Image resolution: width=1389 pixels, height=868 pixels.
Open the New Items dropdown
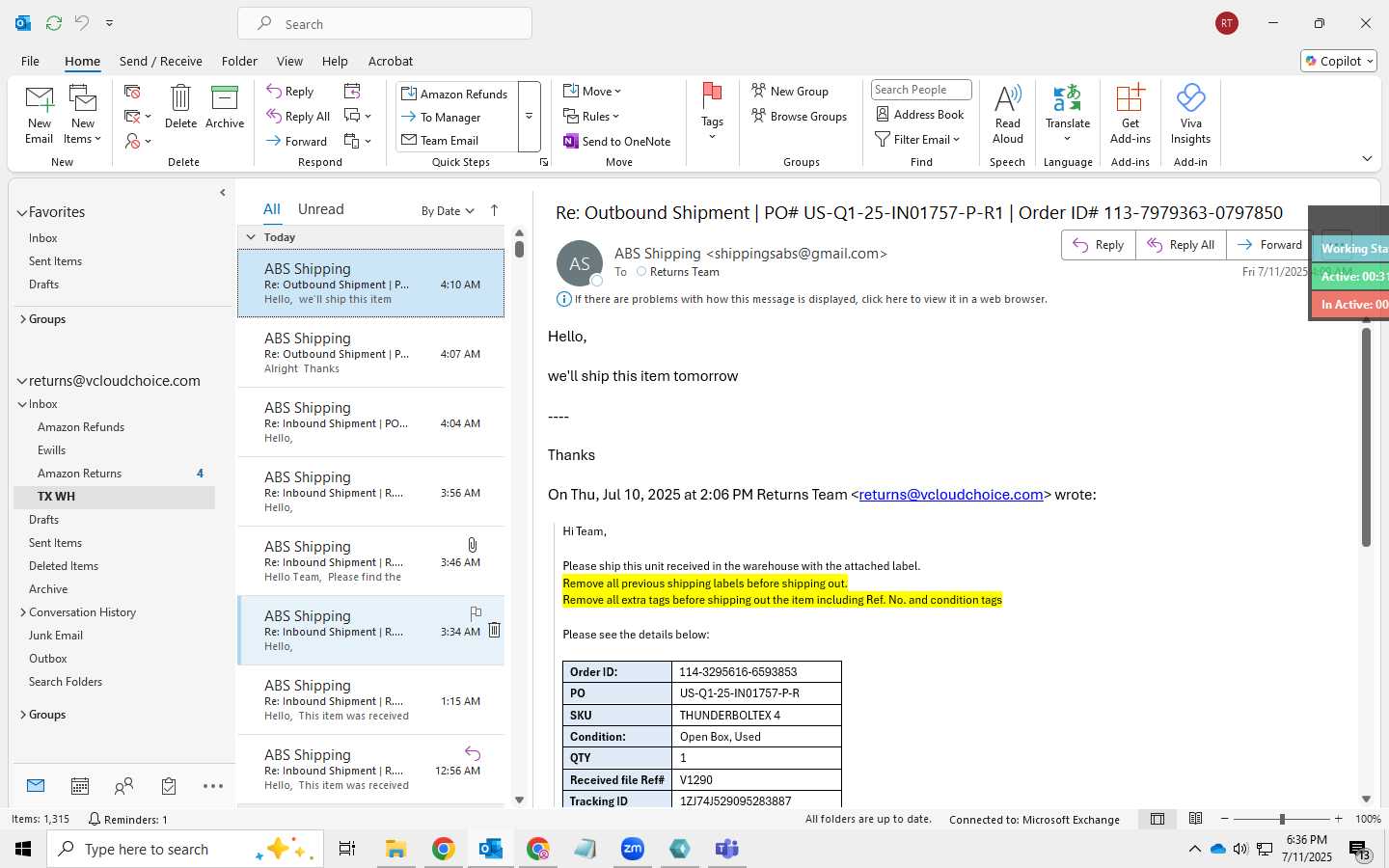[83, 114]
